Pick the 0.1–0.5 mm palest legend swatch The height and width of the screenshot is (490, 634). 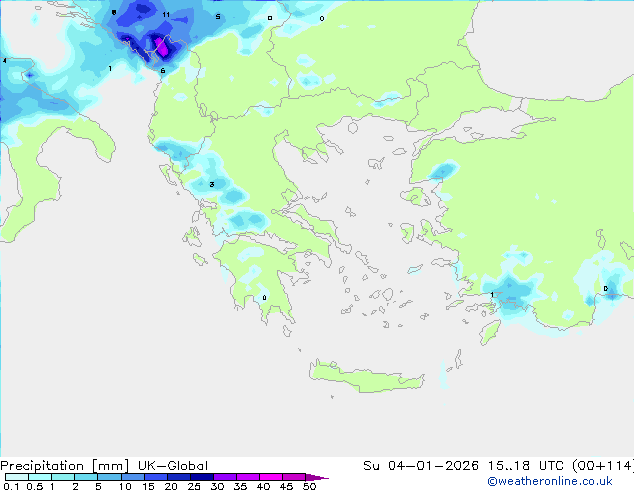tap(17, 477)
